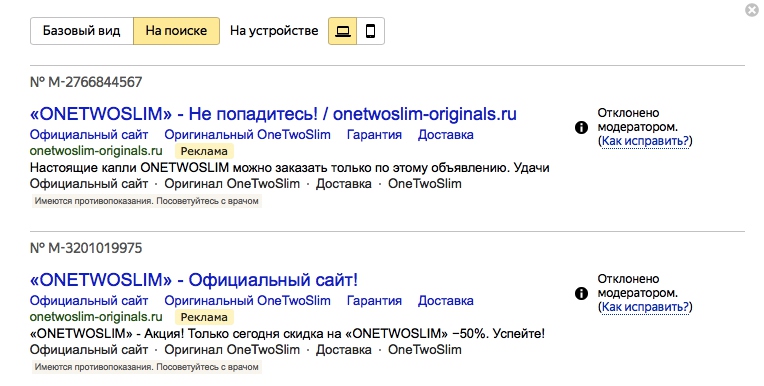Switch to На поиске view

coord(176,31)
